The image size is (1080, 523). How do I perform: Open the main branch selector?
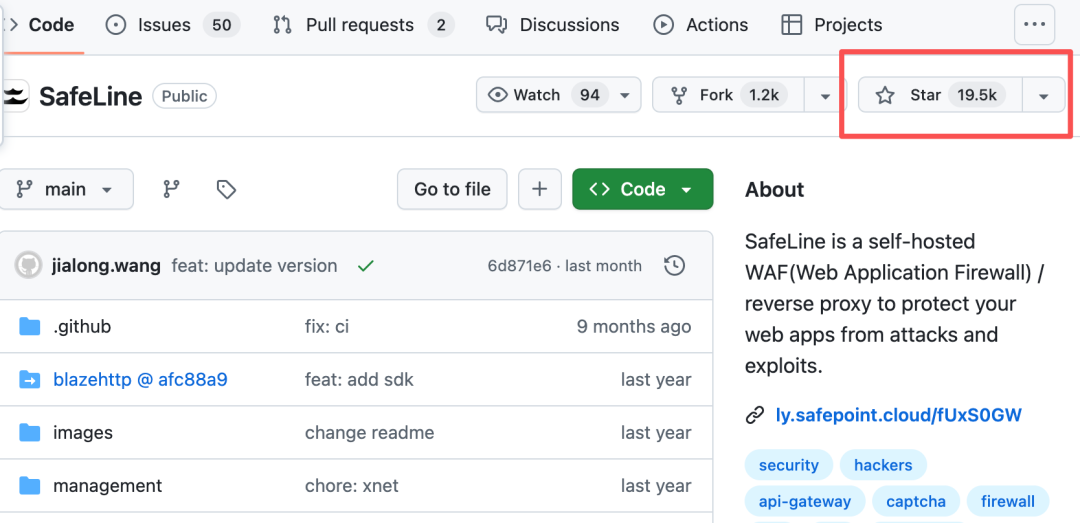tap(66, 189)
